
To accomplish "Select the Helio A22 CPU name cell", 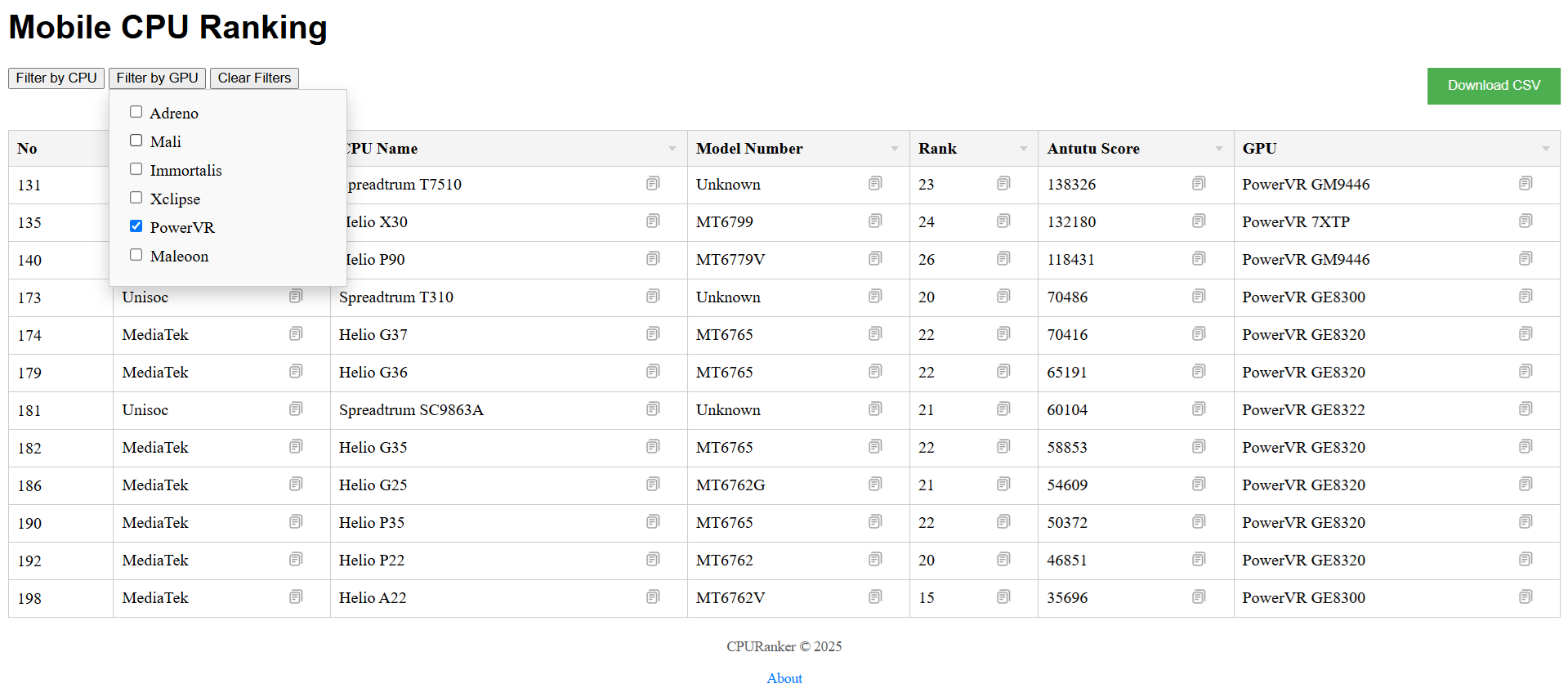I will pos(508,598).
